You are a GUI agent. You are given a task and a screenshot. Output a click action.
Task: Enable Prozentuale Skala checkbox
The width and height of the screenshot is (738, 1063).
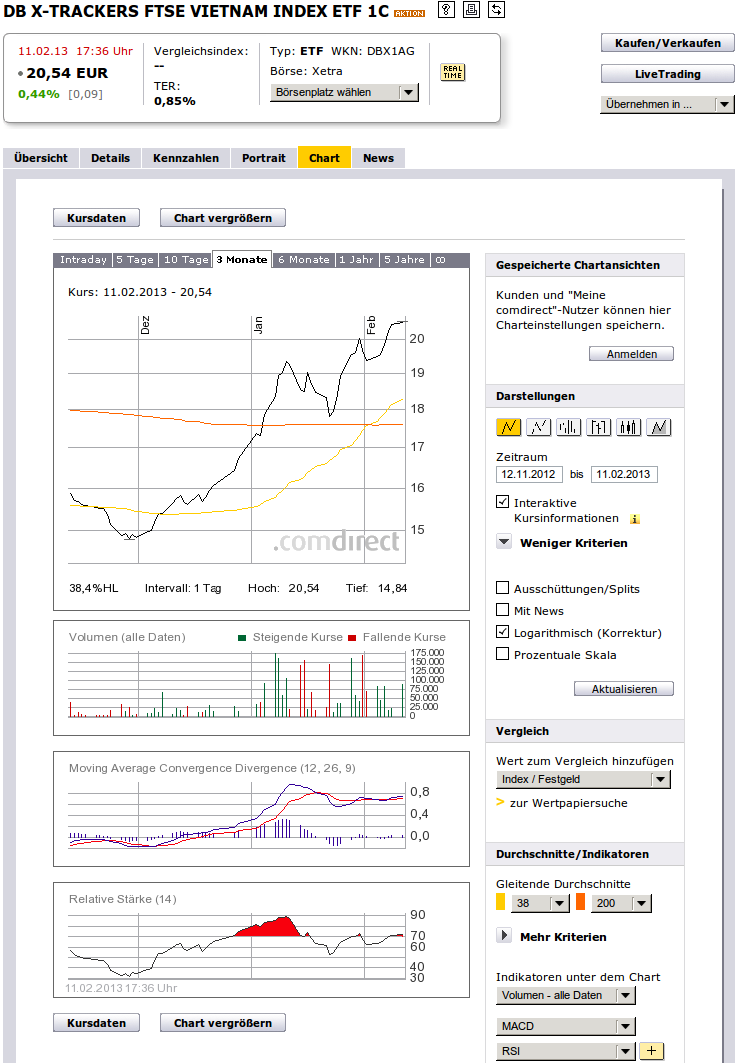502,654
